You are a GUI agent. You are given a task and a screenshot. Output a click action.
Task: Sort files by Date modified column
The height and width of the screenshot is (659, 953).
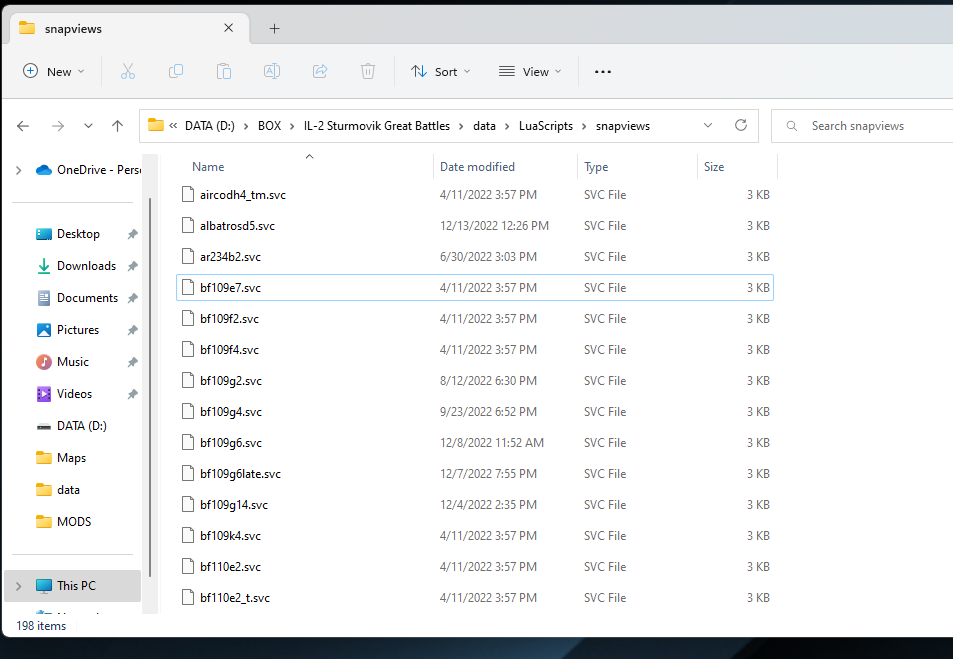[x=478, y=167]
